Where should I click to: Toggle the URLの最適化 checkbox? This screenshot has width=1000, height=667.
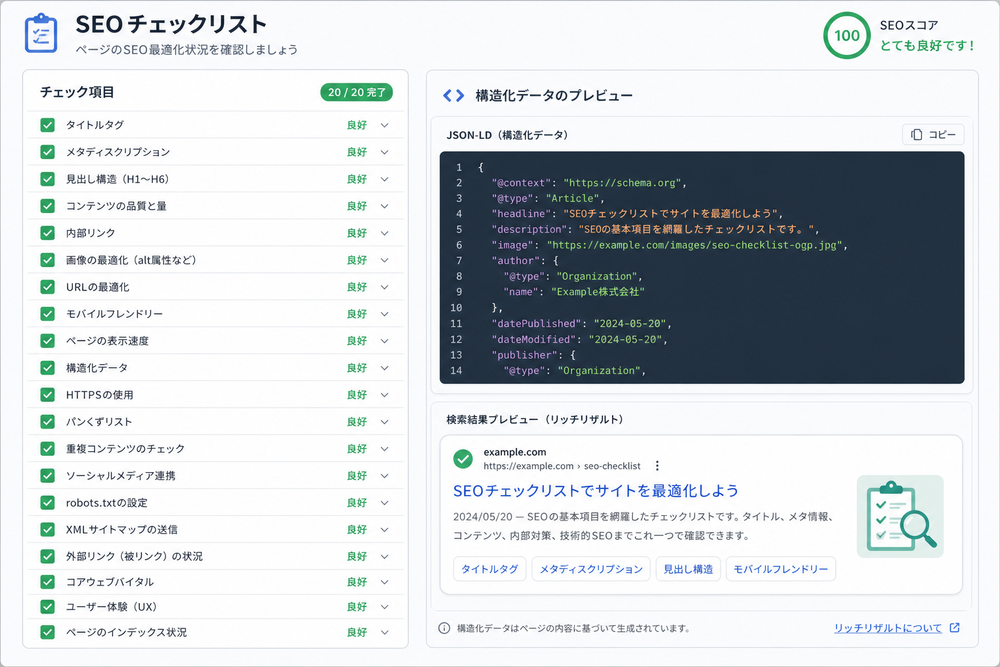point(47,287)
